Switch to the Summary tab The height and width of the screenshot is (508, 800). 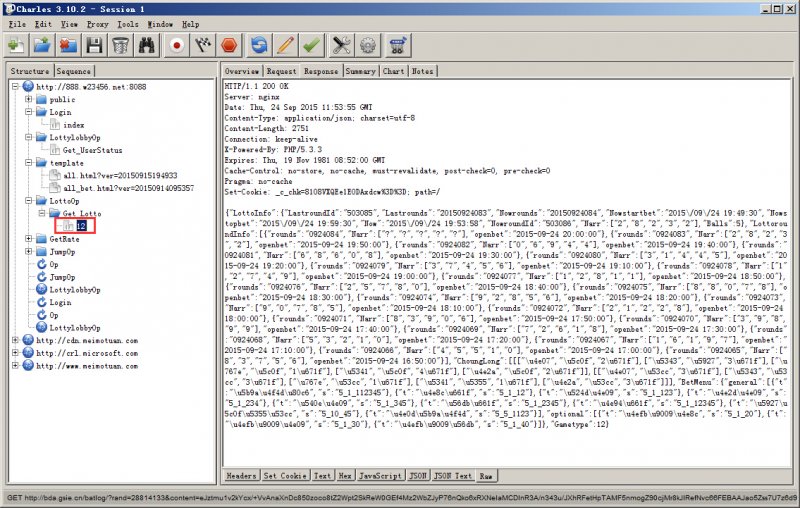(x=360, y=71)
